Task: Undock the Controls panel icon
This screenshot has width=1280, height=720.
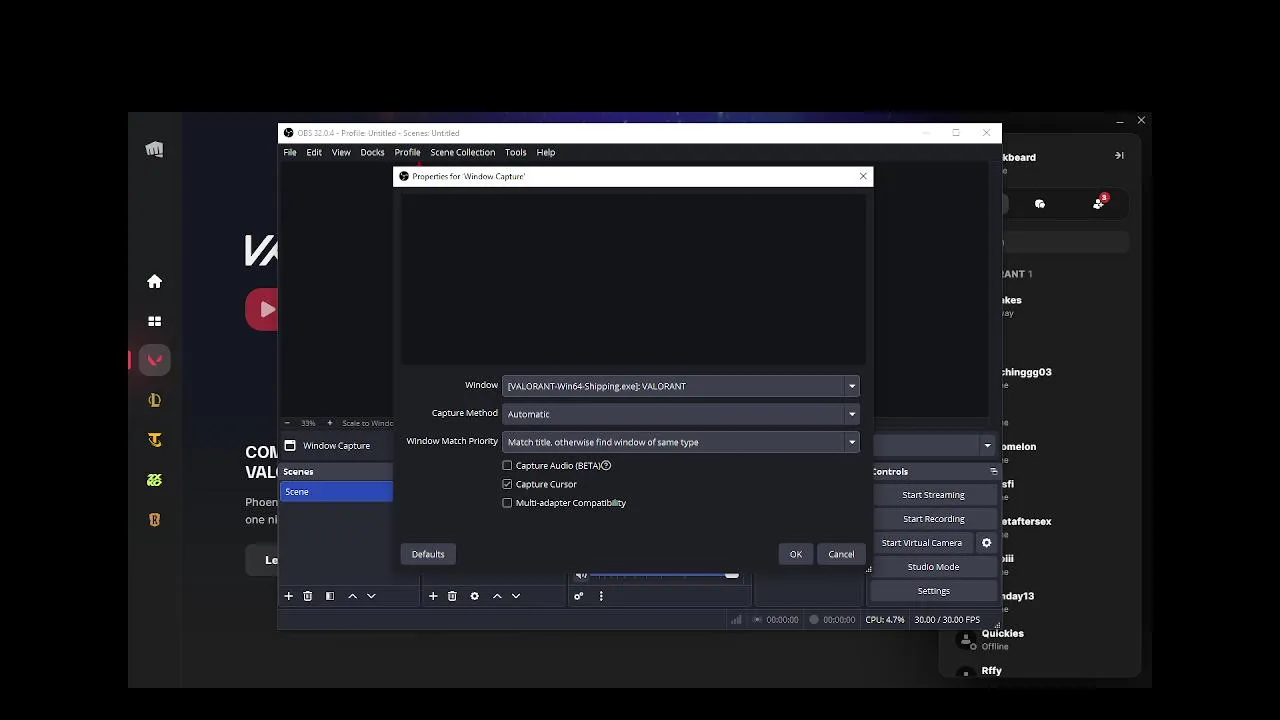Action: (x=993, y=471)
